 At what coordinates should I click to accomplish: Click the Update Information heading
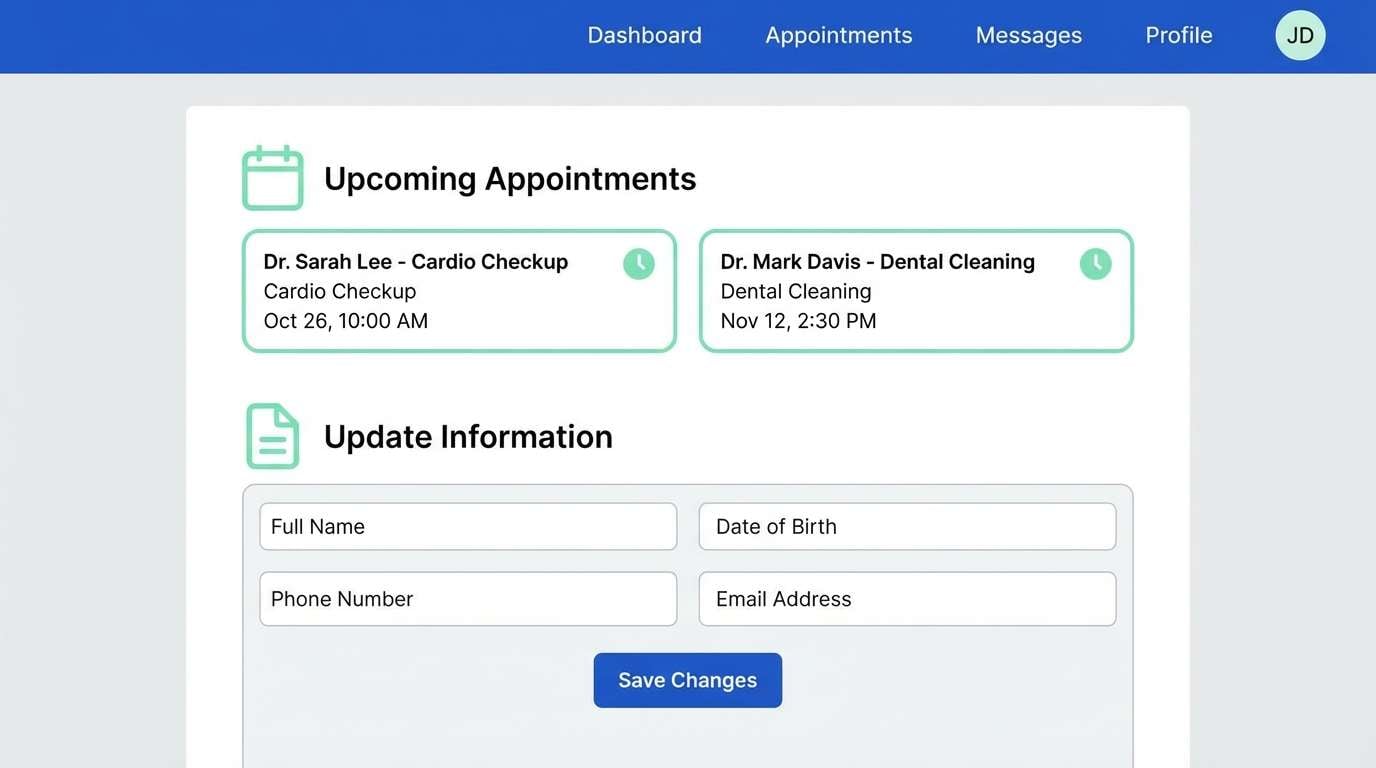click(x=468, y=436)
